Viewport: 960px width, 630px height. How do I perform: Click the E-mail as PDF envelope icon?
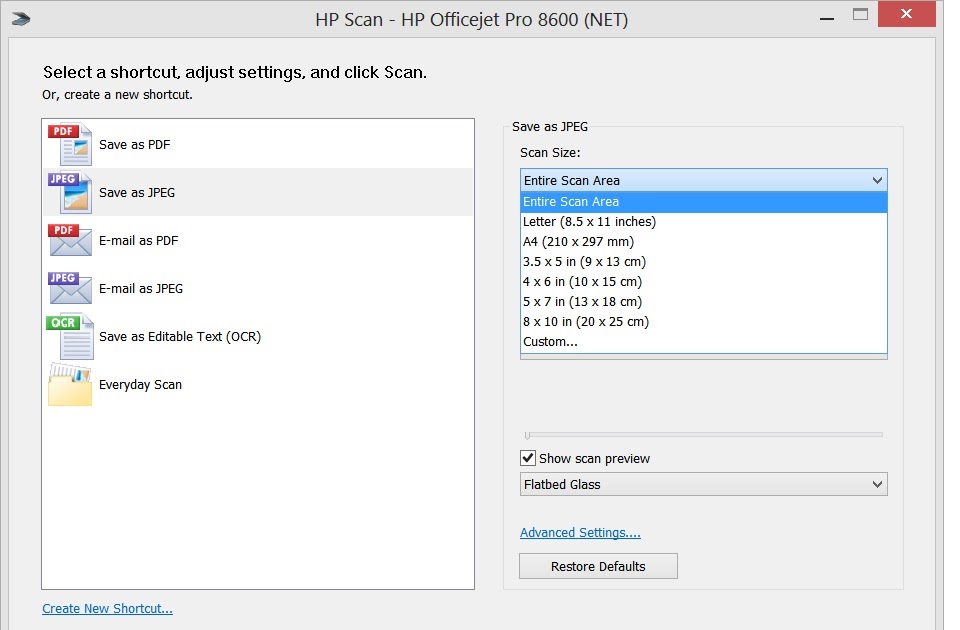(70, 240)
